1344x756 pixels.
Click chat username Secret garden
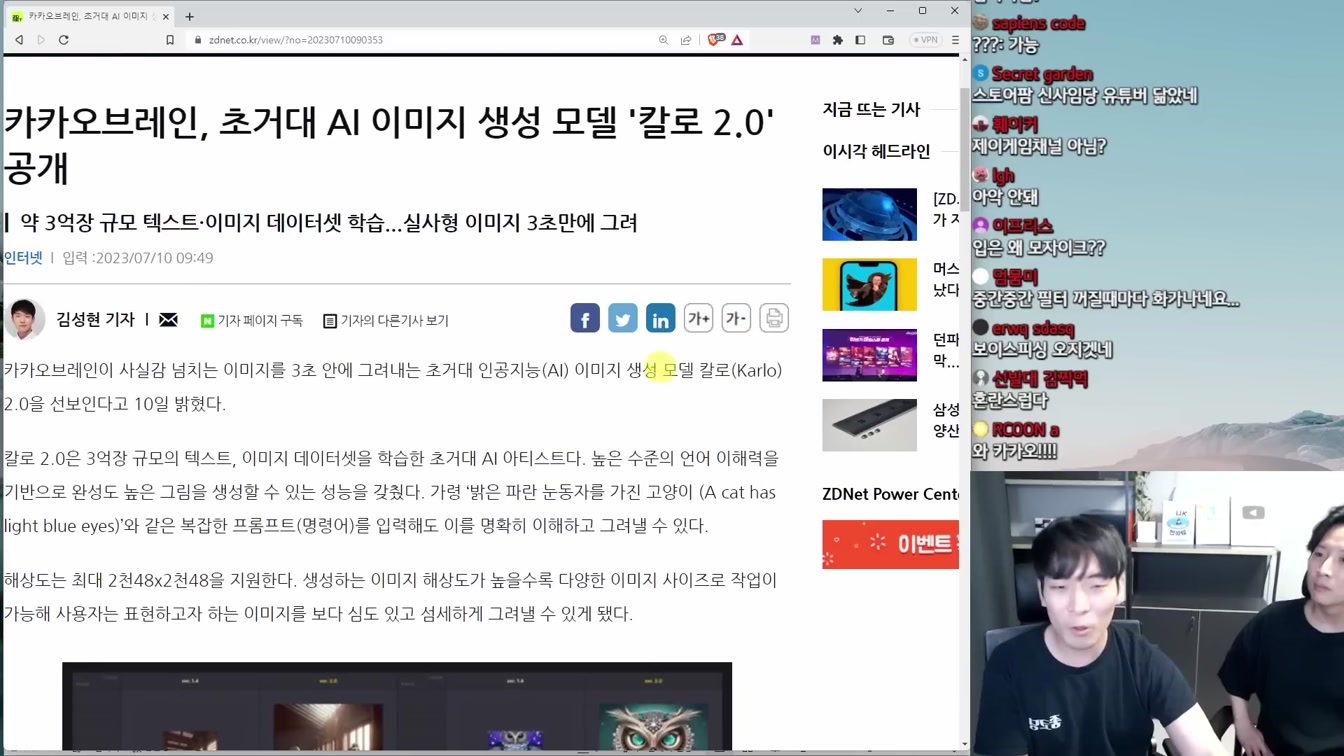tap(1042, 74)
